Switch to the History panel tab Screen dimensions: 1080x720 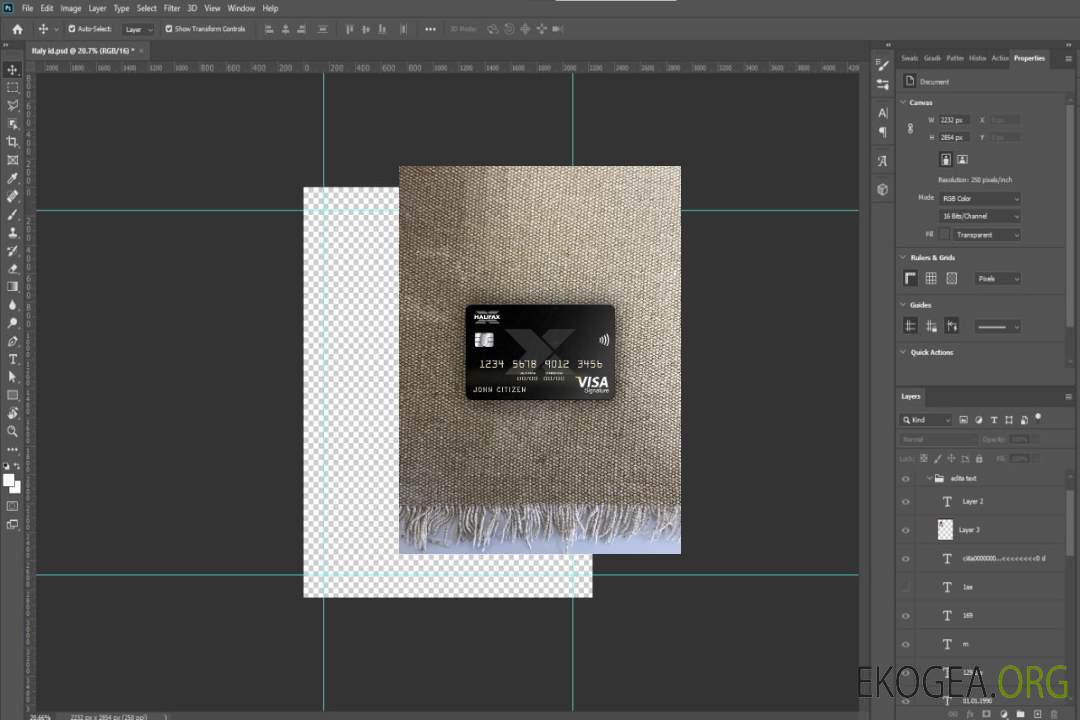[977, 58]
